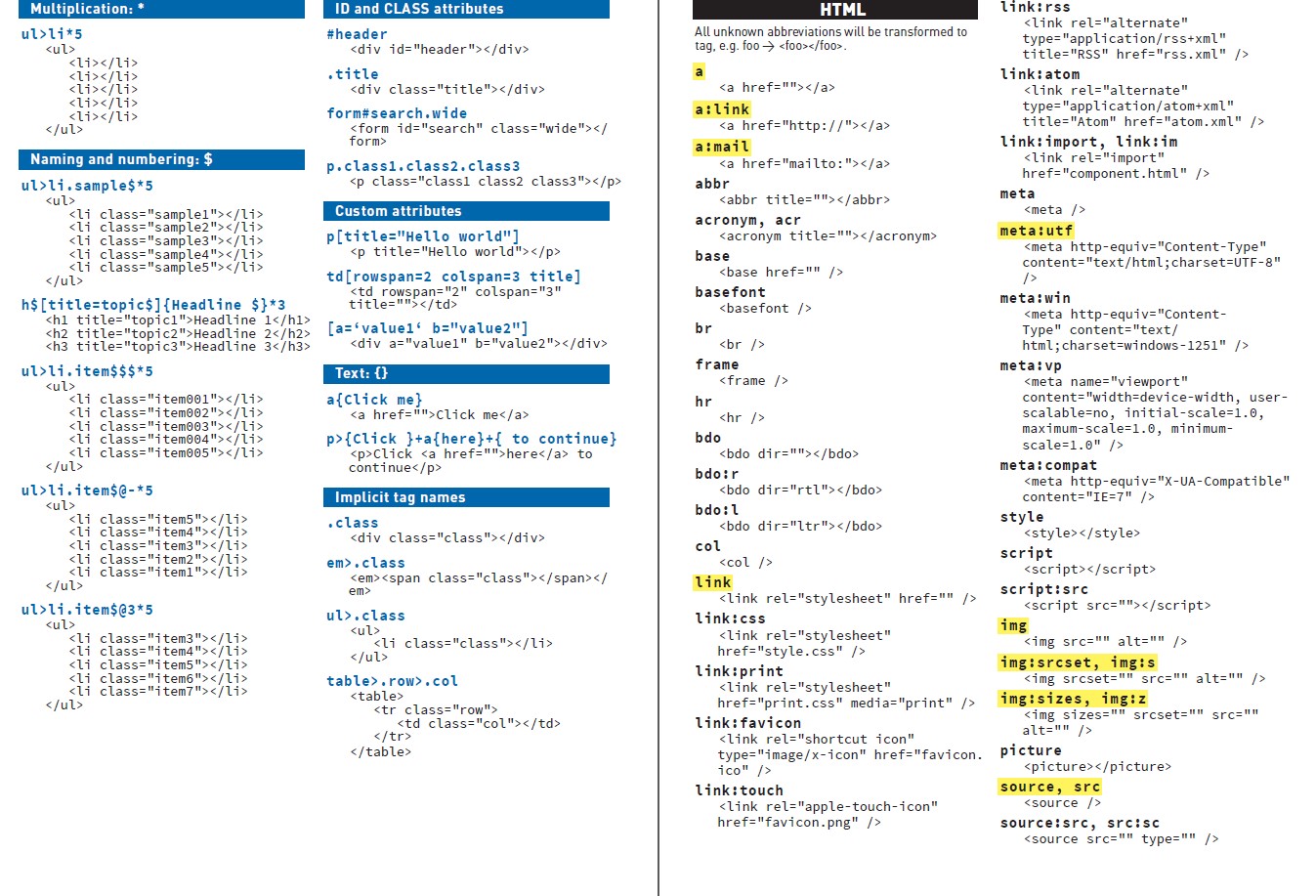
Task: Click the 'Text: {}' section header
Action: coord(466,373)
